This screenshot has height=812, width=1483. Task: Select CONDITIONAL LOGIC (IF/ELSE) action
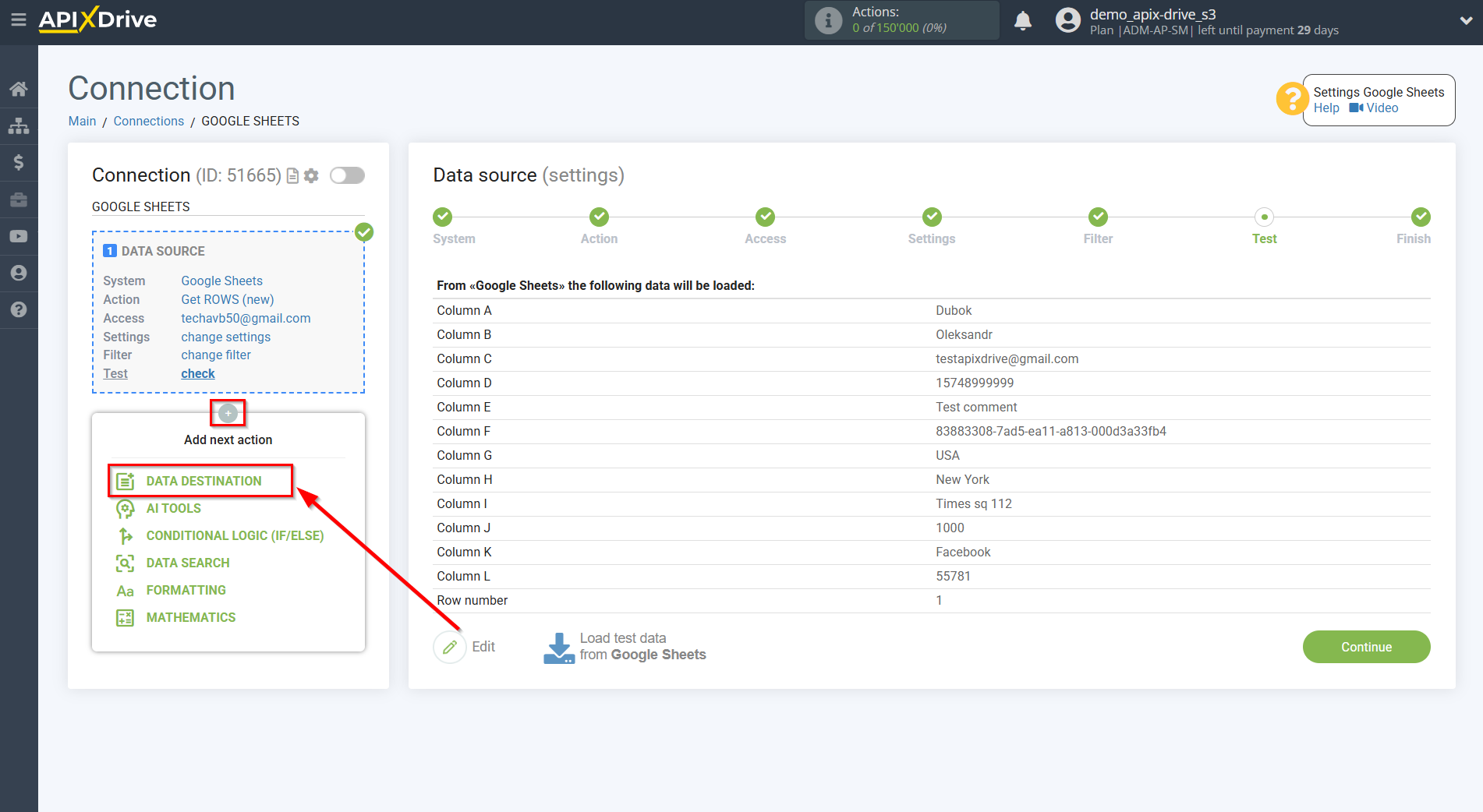click(x=235, y=535)
